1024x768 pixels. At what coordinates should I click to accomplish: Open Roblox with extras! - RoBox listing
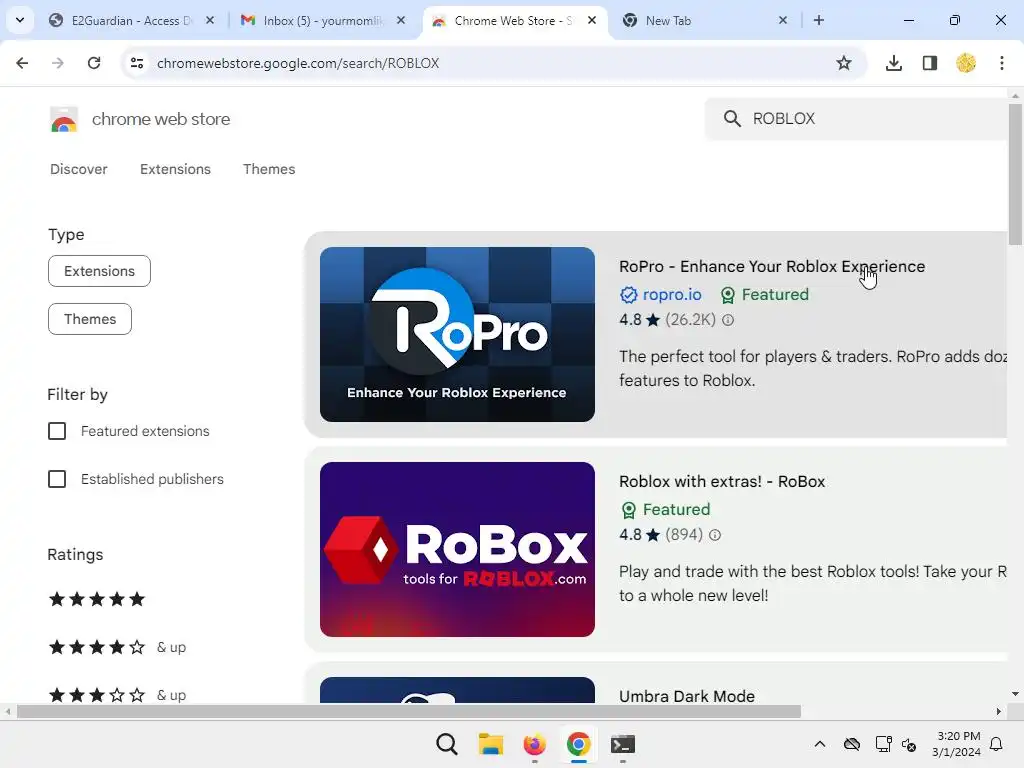(x=722, y=481)
